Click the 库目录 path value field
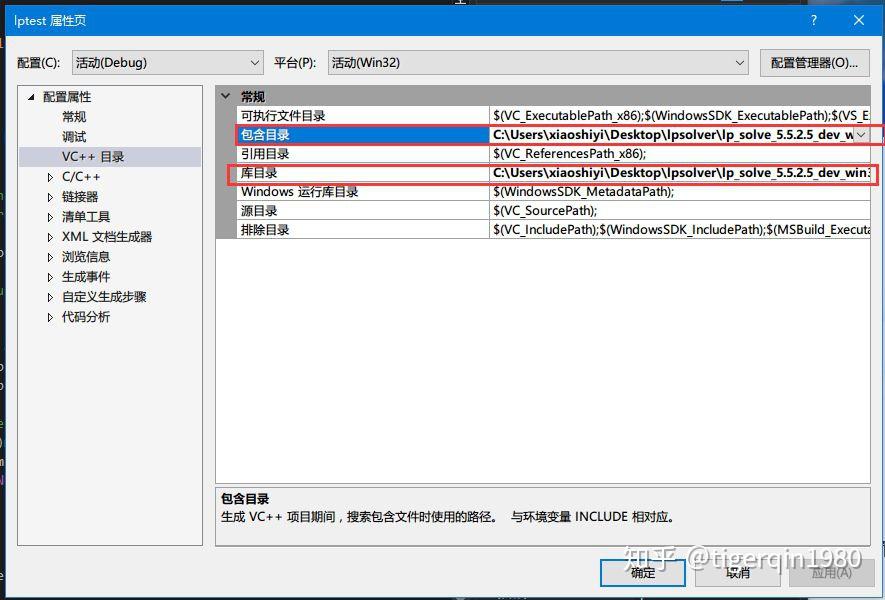Image resolution: width=885 pixels, height=600 pixels. click(x=680, y=173)
